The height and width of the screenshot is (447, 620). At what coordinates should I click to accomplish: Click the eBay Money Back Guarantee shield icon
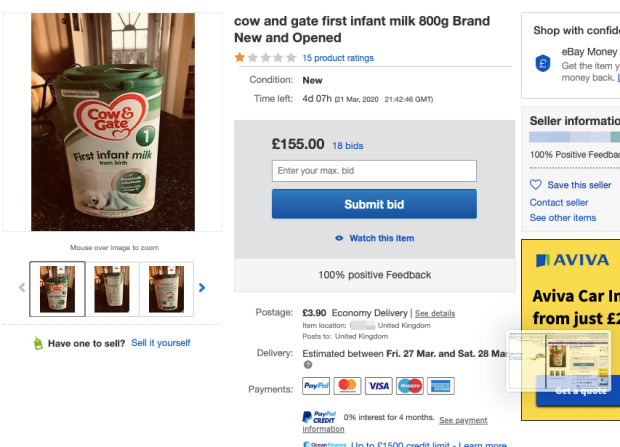pyautogui.click(x=543, y=62)
